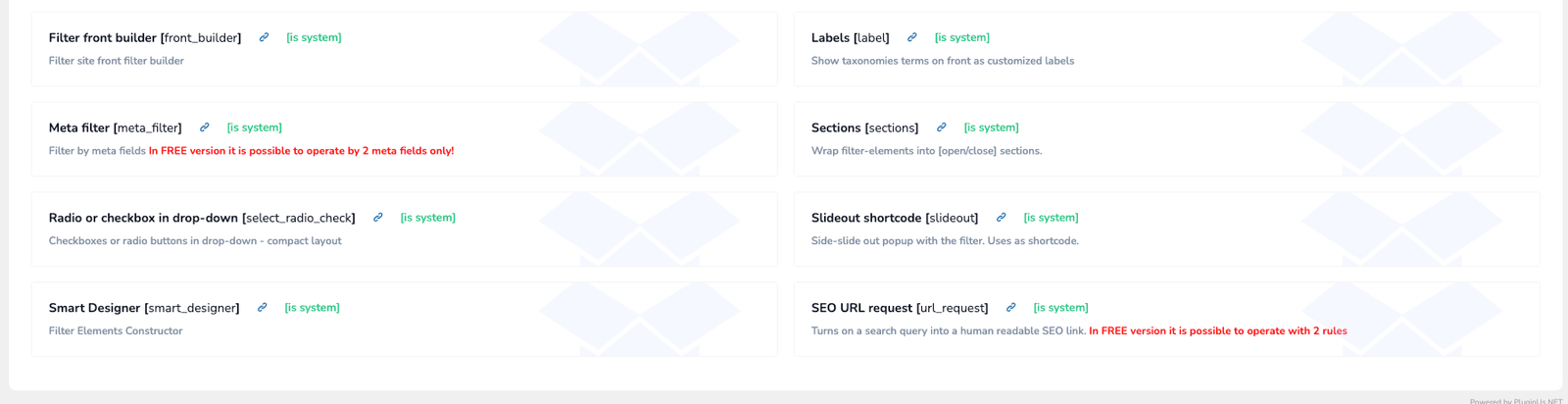Click the [is system] tag beside Sections
The image size is (1568, 404).
991,127
